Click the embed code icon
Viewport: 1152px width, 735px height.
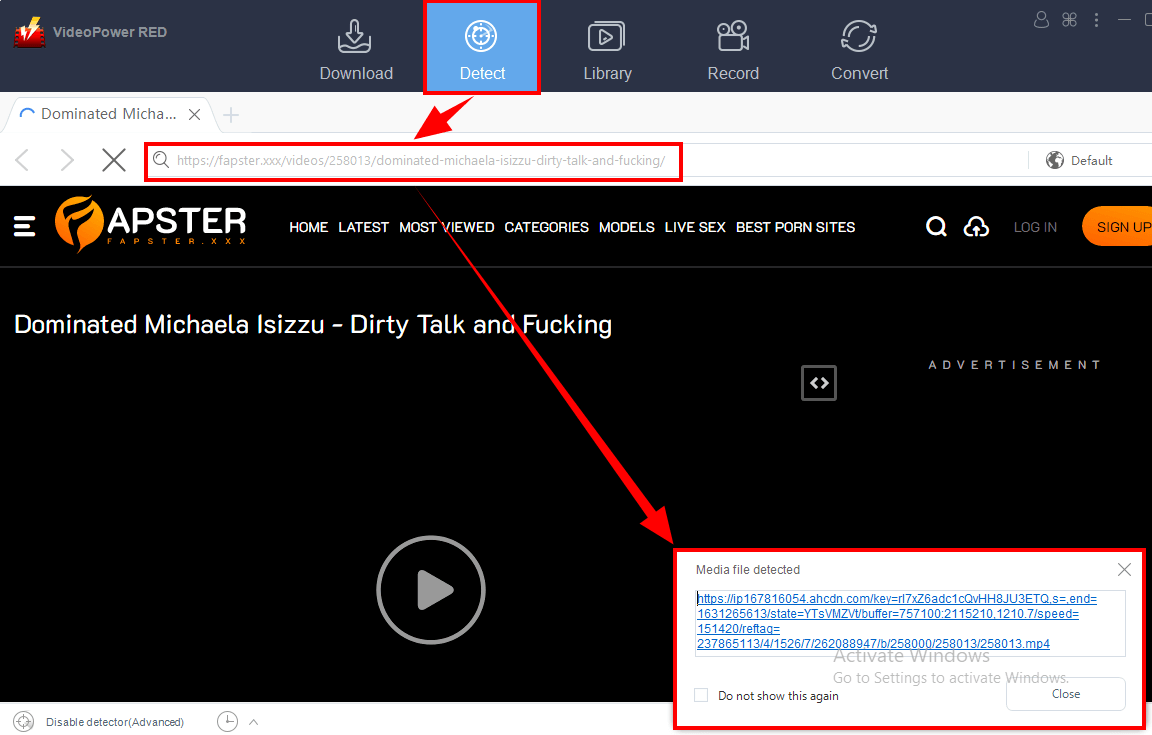point(818,383)
